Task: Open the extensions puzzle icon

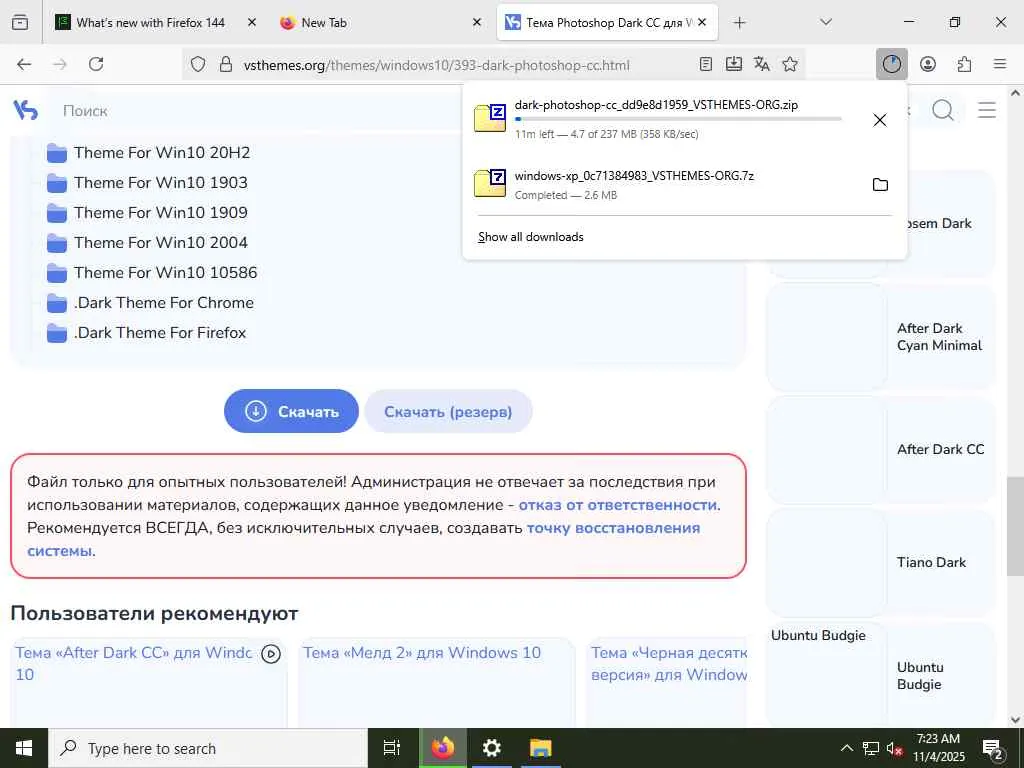Action: point(964,64)
